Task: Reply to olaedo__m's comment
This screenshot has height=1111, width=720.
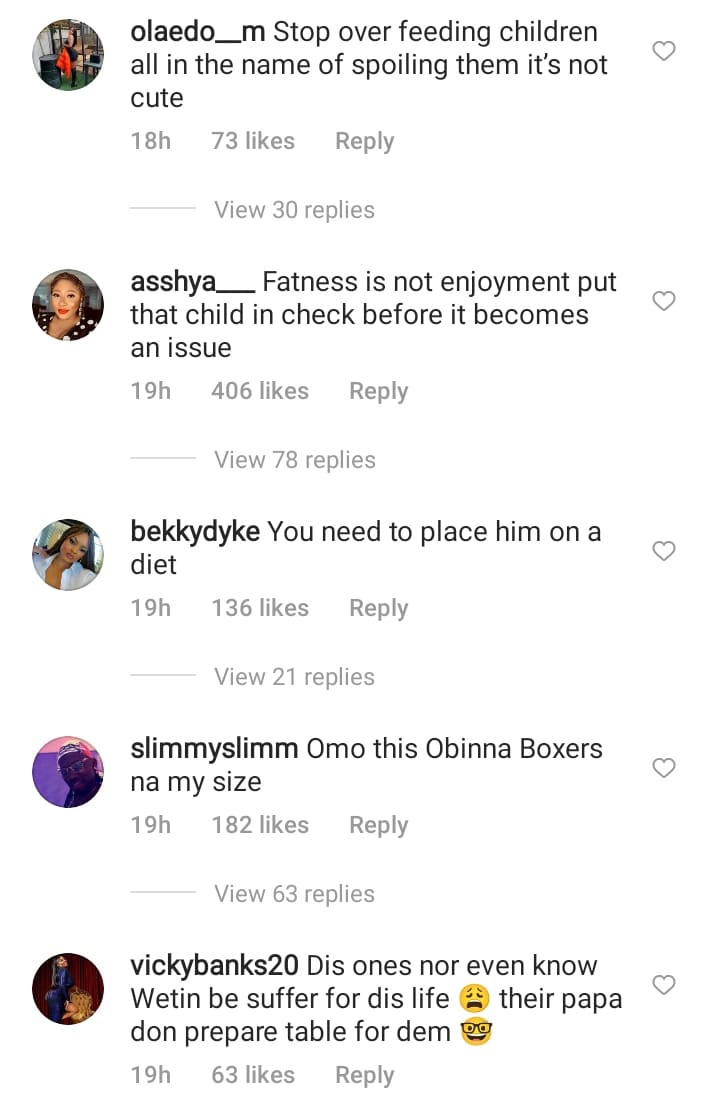Action: (364, 142)
